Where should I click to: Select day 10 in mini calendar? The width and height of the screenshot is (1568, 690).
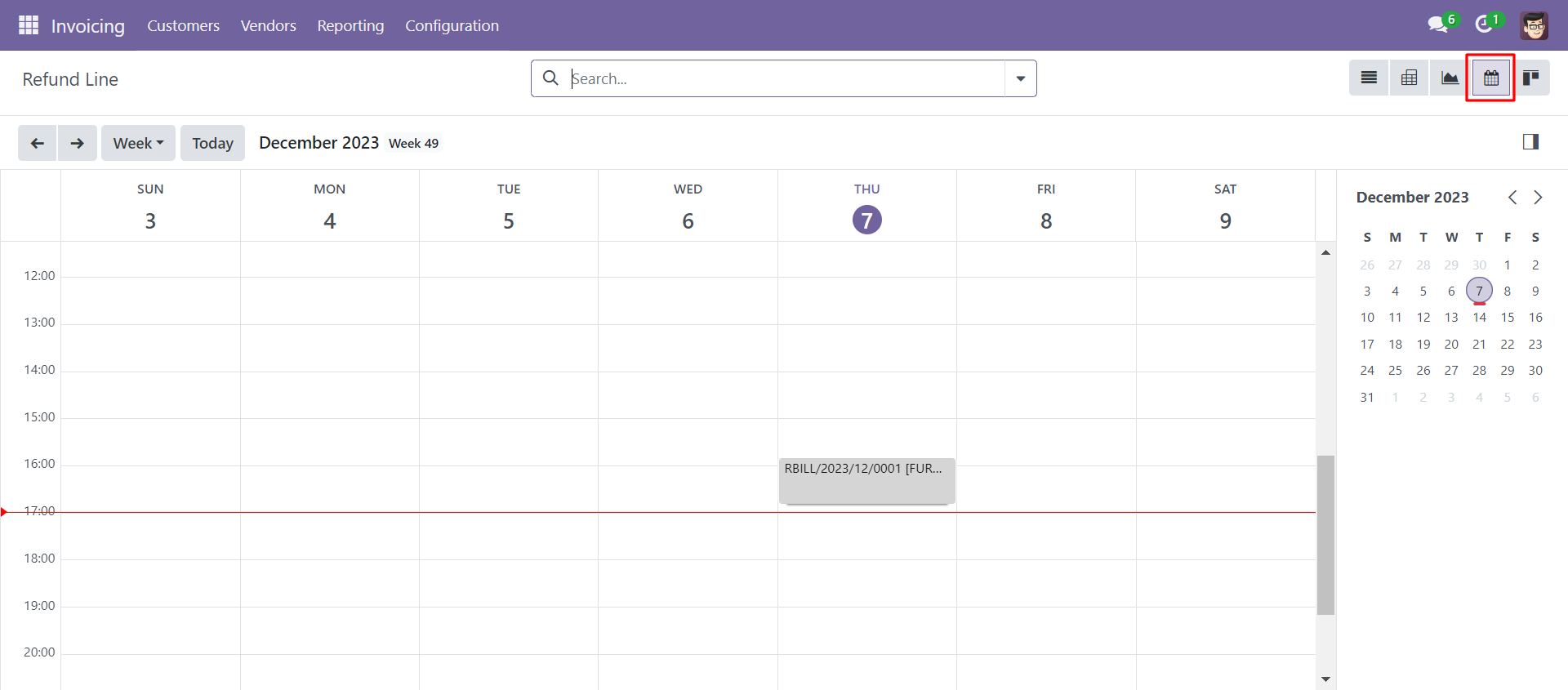(1367, 318)
